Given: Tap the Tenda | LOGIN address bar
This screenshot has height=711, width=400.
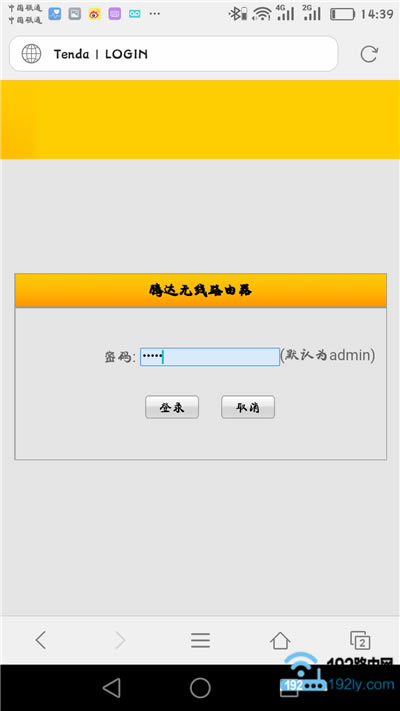Looking at the screenshot, I should pyautogui.click(x=174, y=54).
